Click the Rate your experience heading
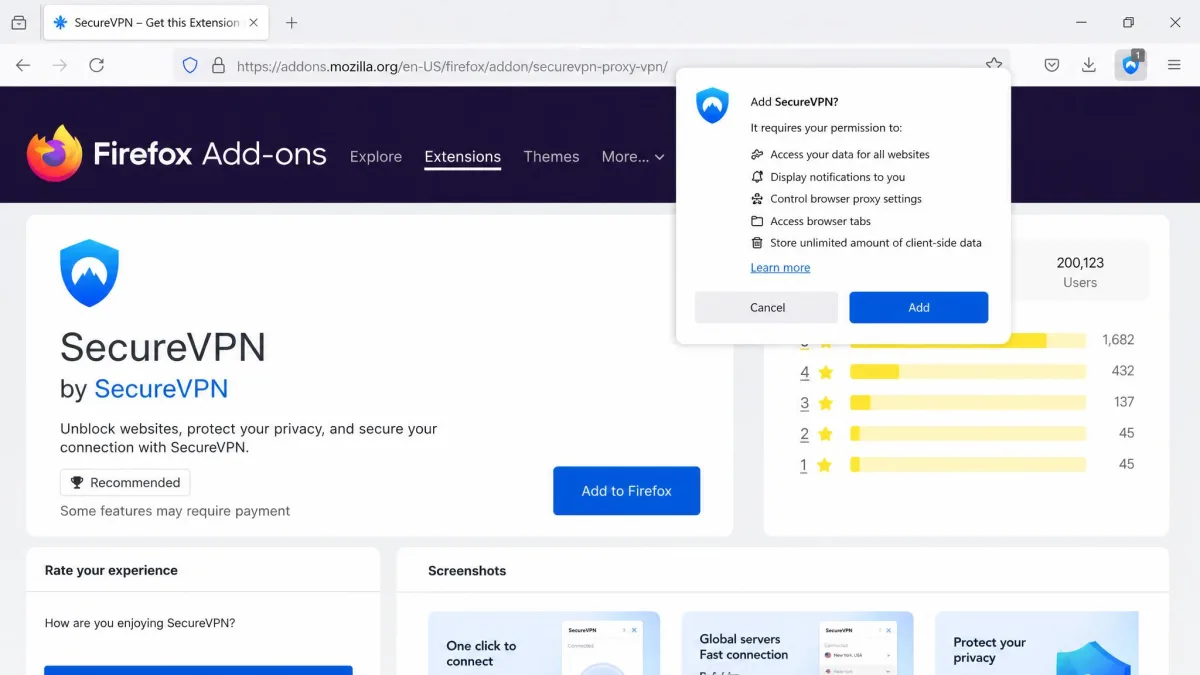The image size is (1200, 675). [x=111, y=570]
